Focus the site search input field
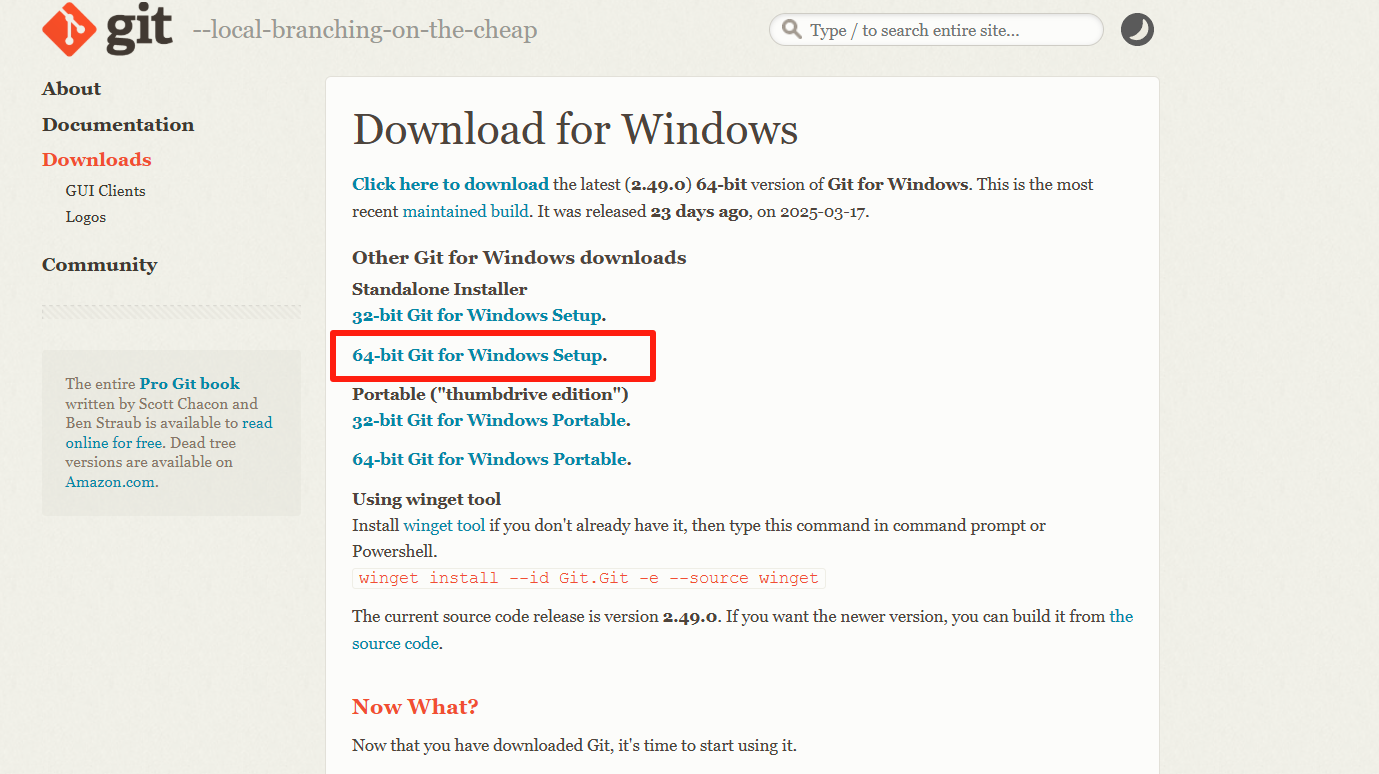1379x774 pixels. [936, 30]
